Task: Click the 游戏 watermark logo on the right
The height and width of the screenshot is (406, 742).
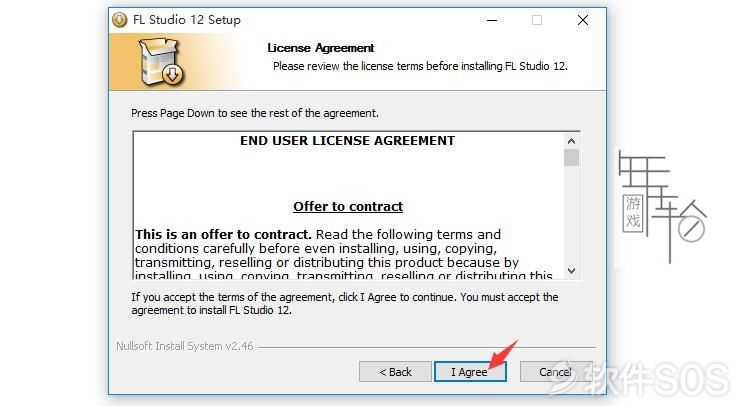Action: 662,207
